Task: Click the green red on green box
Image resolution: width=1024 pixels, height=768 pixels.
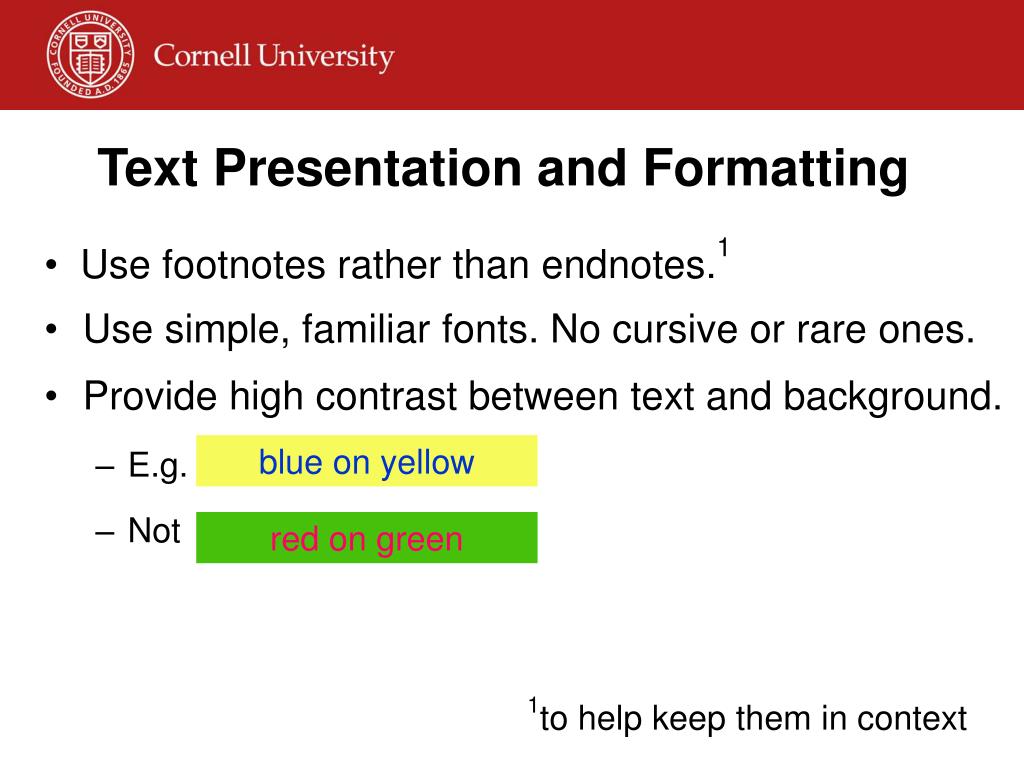Action: click(366, 537)
